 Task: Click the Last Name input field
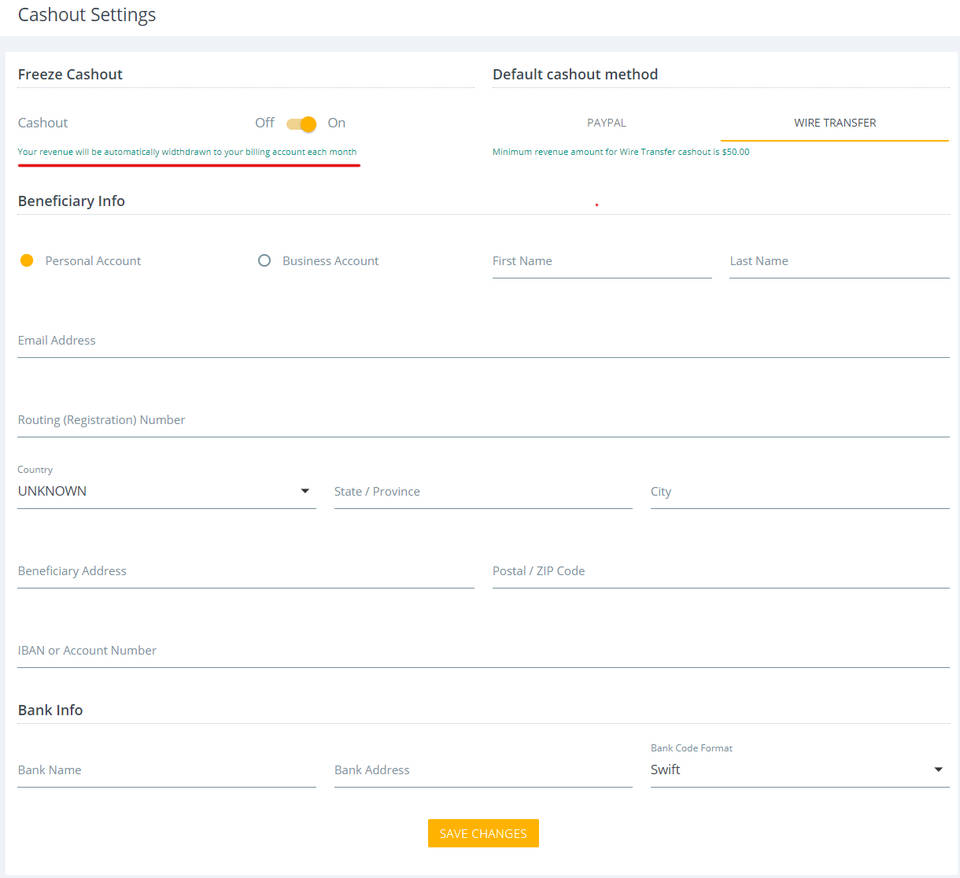click(838, 261)
